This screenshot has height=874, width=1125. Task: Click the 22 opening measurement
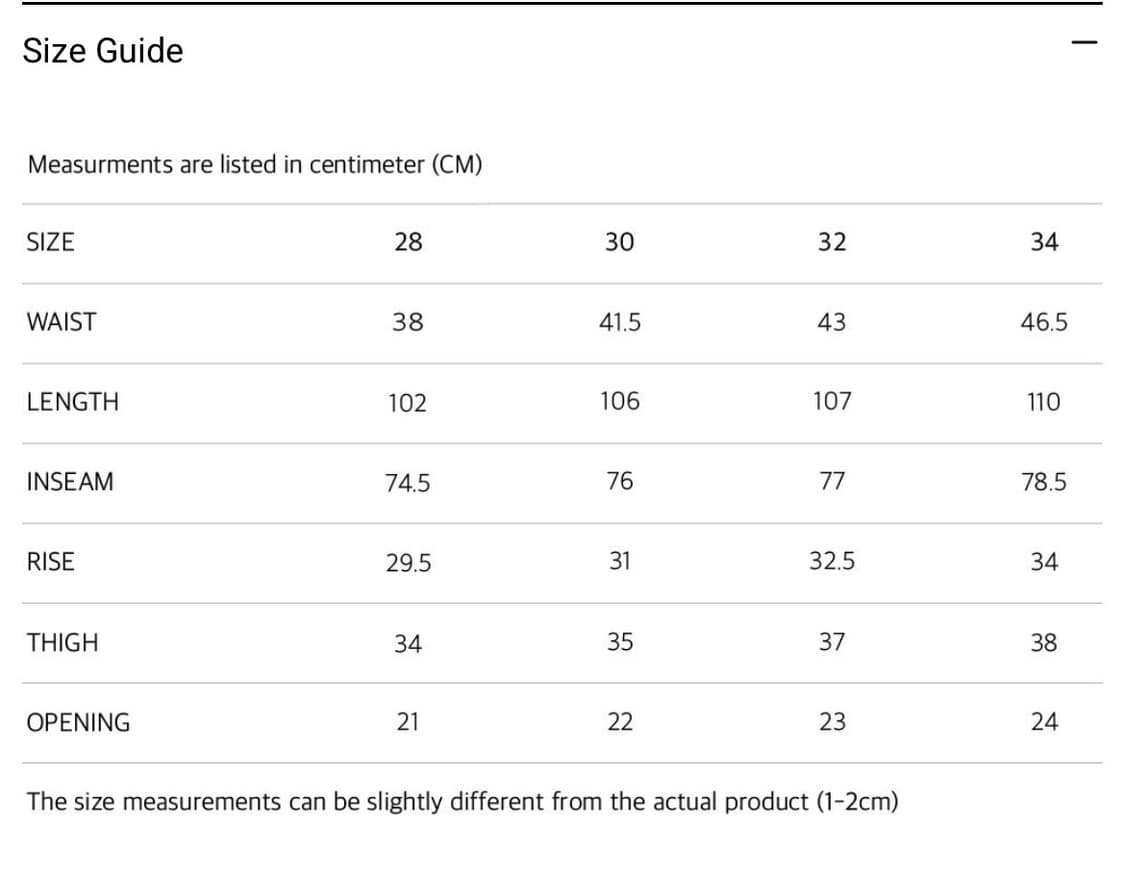point(619,722)
